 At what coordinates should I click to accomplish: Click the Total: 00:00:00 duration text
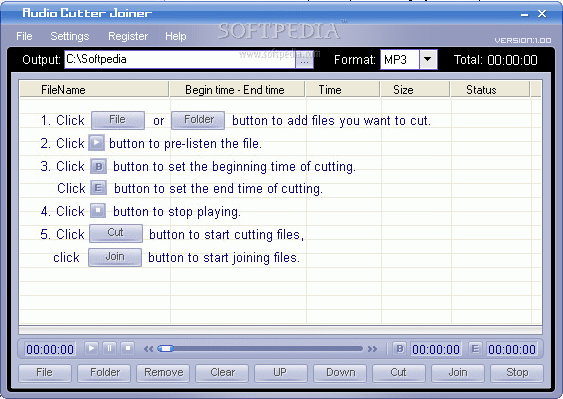pyautogui.click(x=495, y=60)
